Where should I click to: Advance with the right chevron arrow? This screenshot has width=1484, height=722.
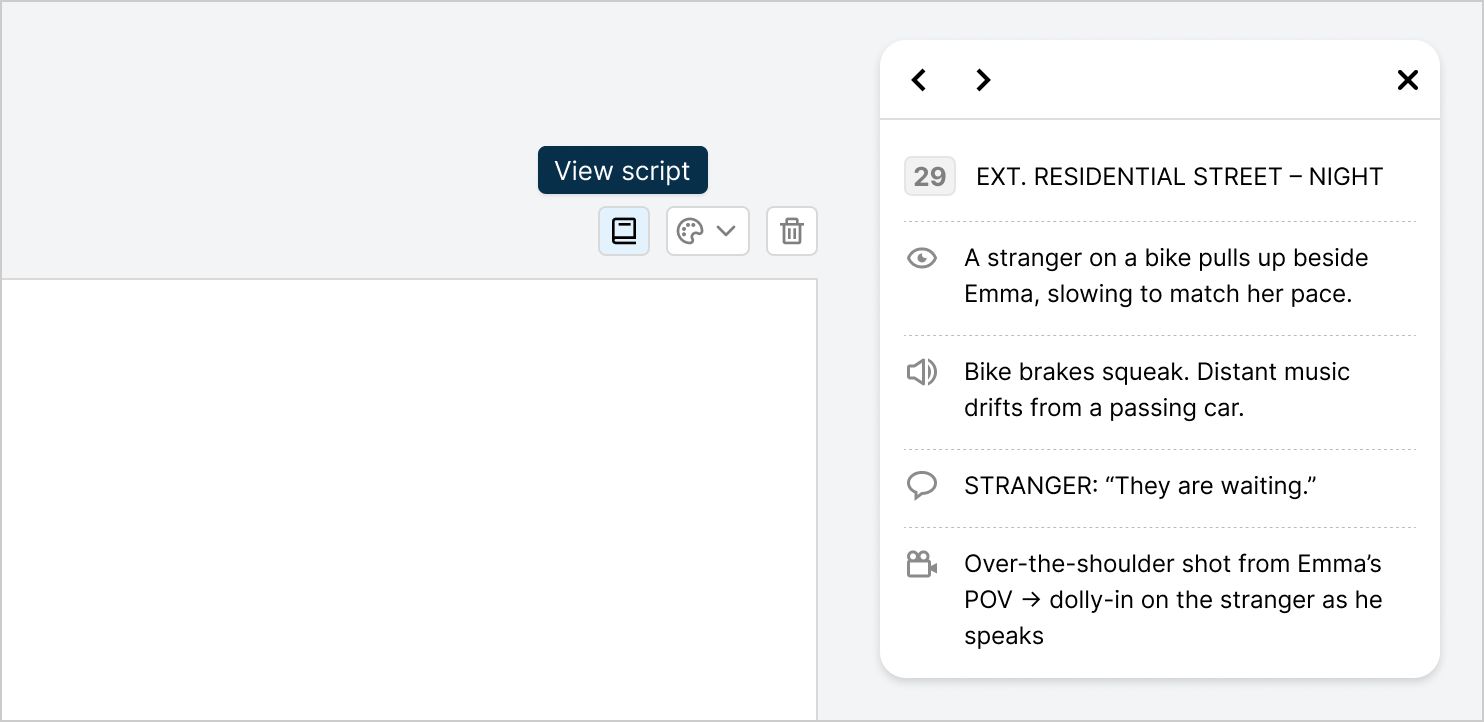click(x=982, y=79)
